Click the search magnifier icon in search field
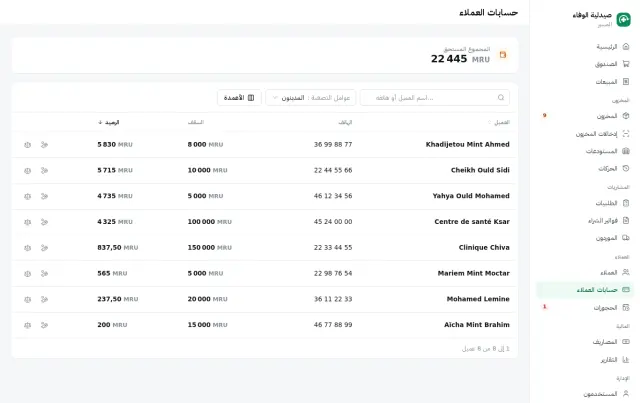This screenshot has width=640, height=403. (x=501, y=98)
